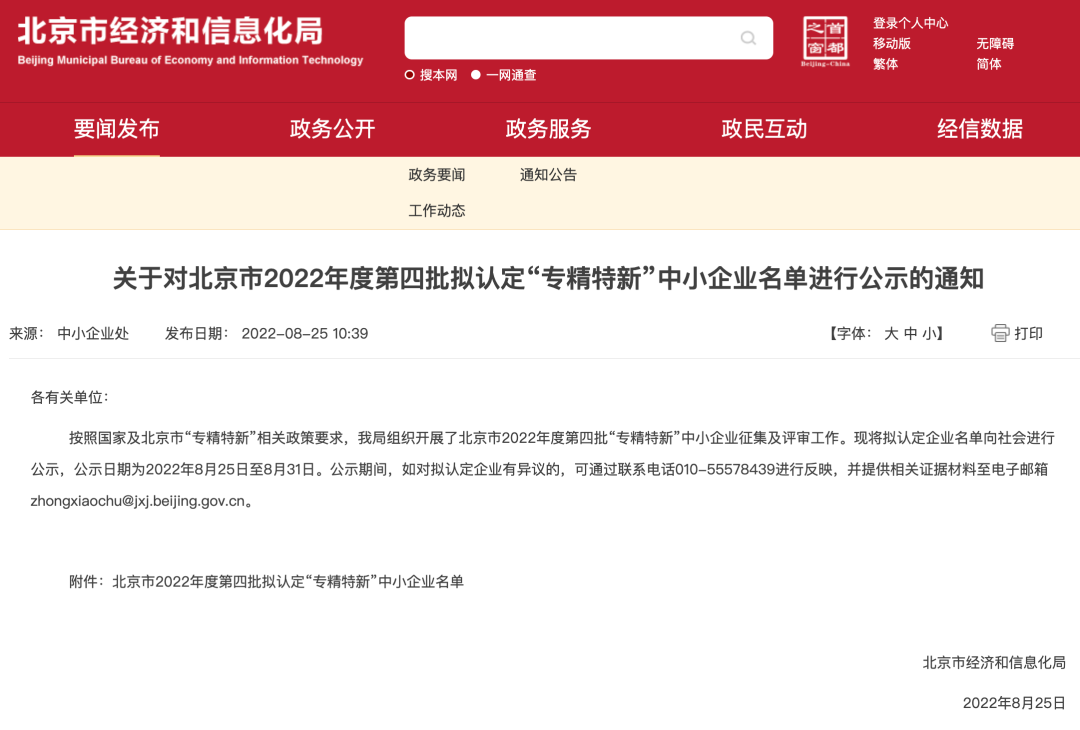Open the 工作动态 submenu link

click(437, 211)
